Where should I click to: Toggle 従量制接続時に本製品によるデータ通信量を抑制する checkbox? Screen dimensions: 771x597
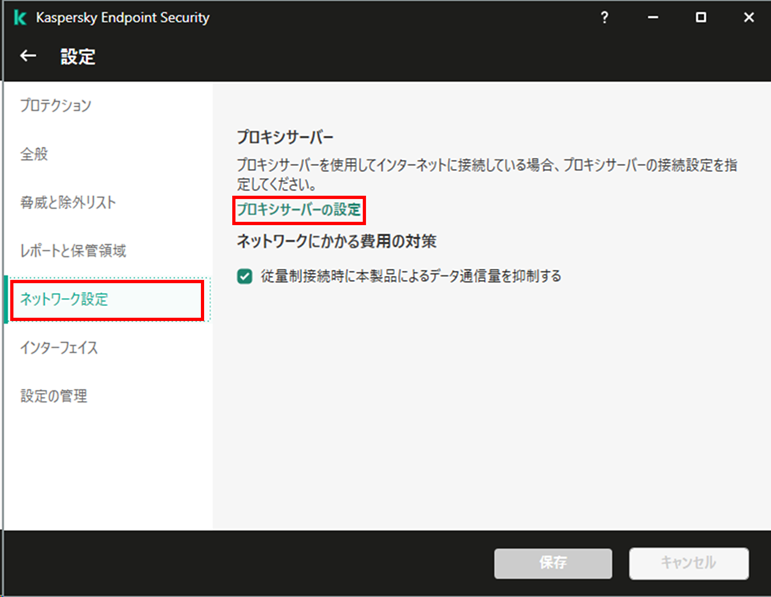pos(244,276)
